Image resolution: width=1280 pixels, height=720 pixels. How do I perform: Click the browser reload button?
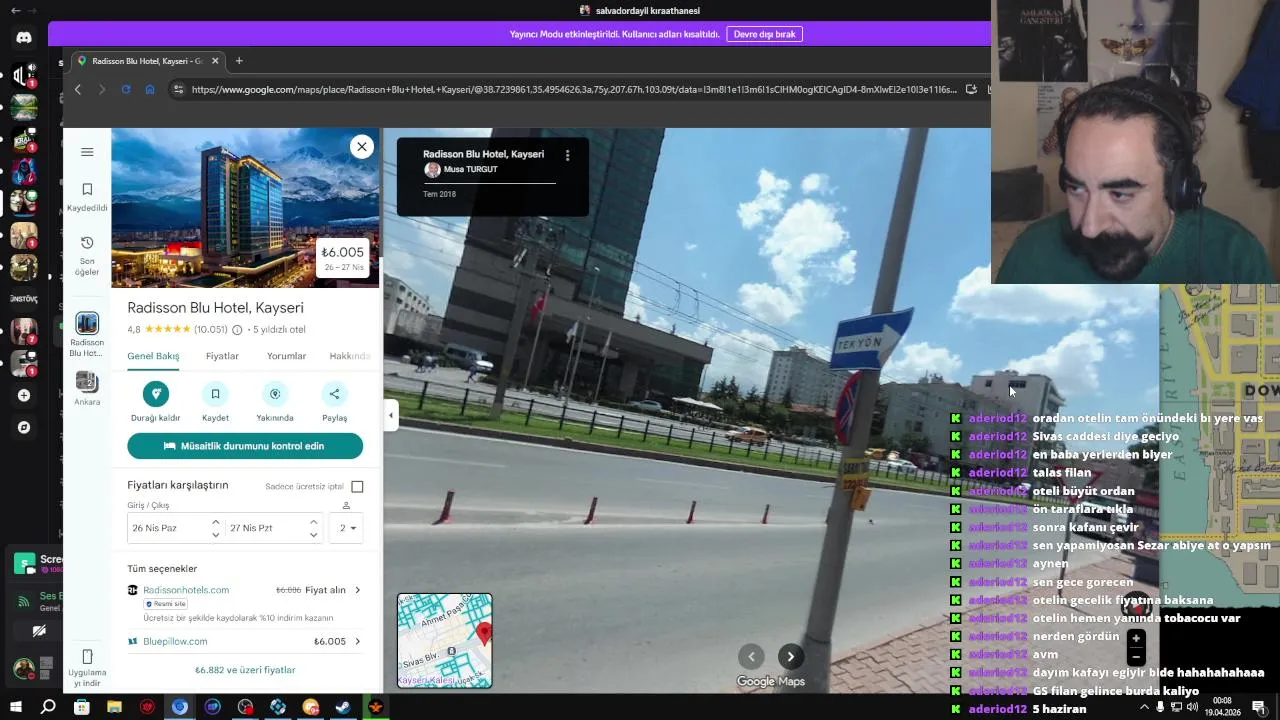[x=126, y=89]
